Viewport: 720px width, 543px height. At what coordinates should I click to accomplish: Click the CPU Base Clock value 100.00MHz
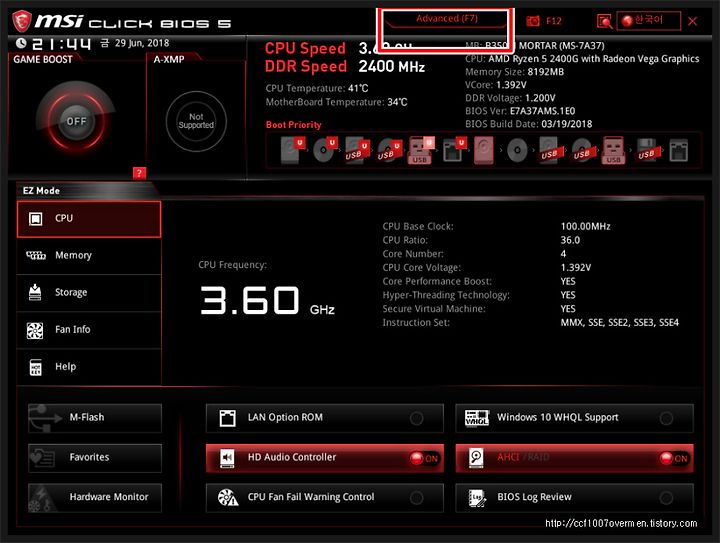tap(585, 226)
